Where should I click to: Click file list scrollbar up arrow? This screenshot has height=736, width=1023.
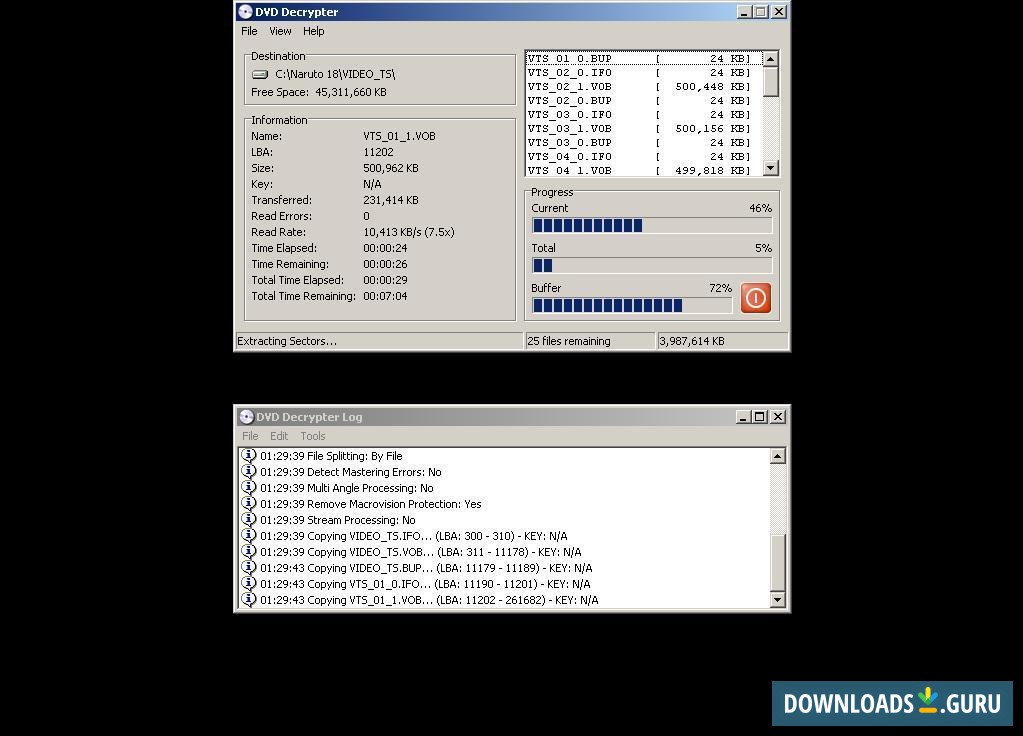click(x=771, y=59)
